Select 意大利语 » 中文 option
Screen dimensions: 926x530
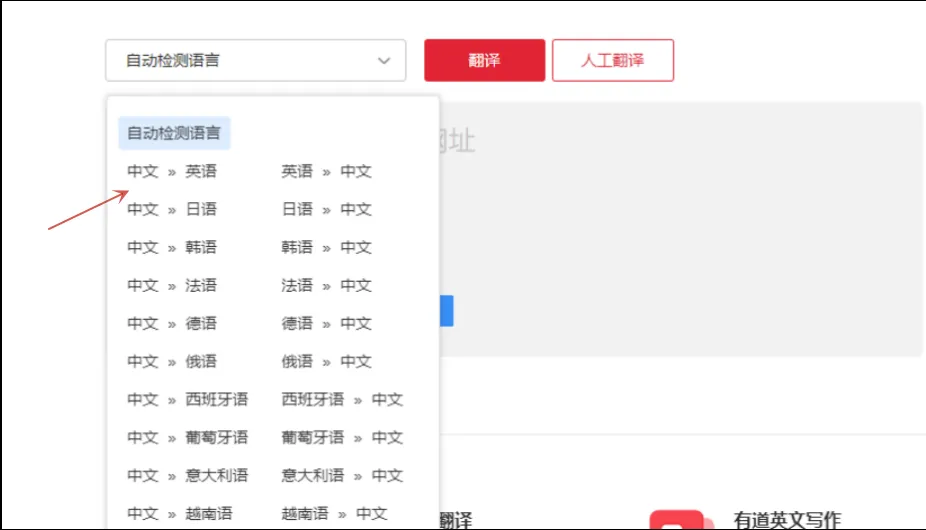point(342,475)
